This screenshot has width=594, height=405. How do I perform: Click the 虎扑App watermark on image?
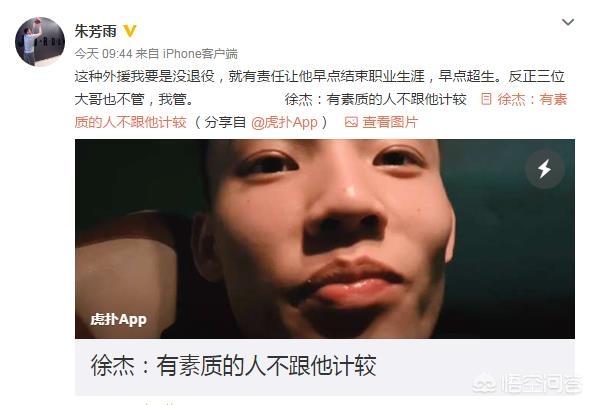119,319
